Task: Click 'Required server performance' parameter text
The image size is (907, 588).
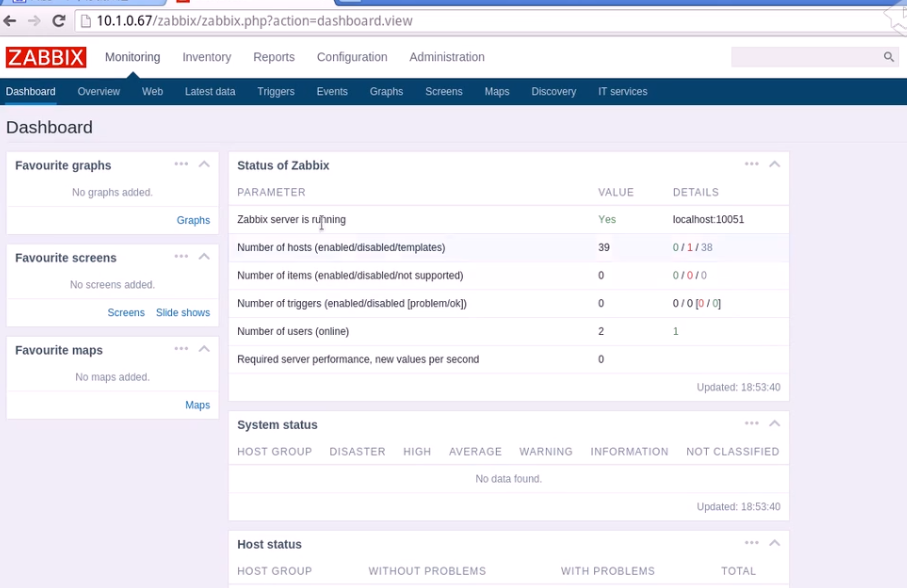Action: point(358,359)
